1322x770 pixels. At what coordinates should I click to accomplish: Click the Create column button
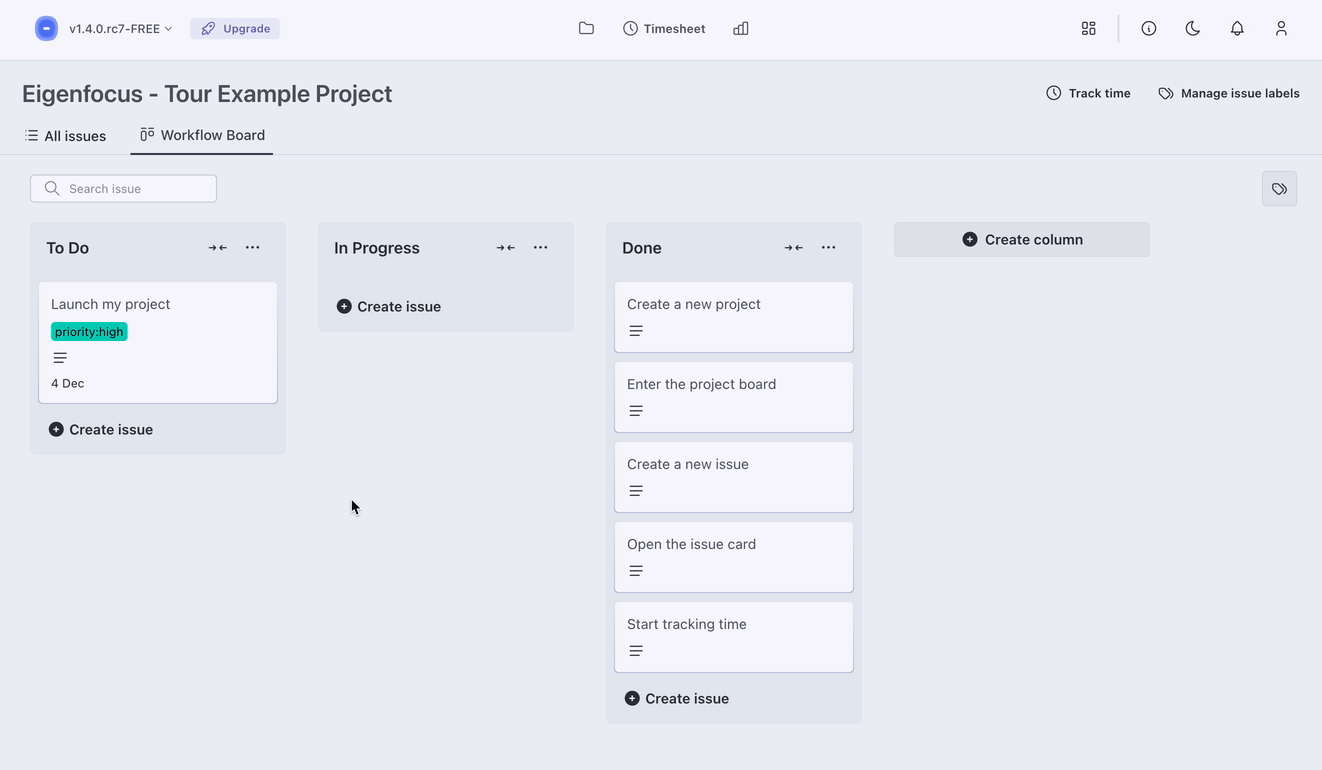click(x=1021, y=240)
